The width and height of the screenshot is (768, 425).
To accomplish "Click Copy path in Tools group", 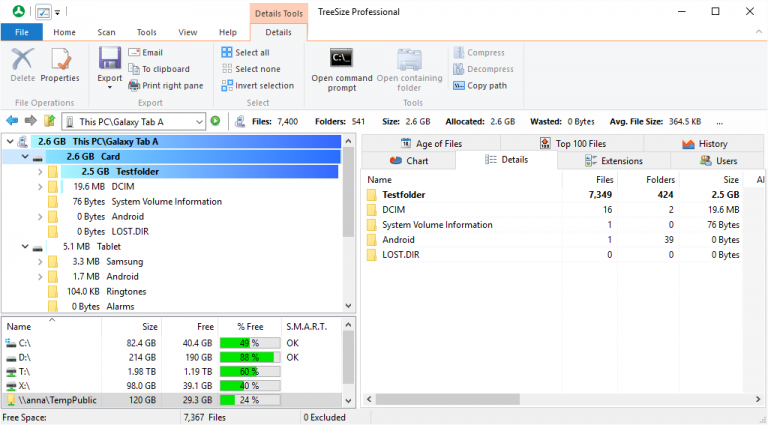I will [480, 86].
